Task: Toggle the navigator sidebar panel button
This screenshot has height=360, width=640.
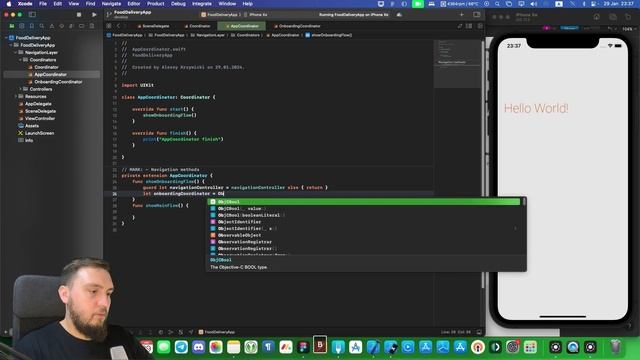Action: [32, 15]
